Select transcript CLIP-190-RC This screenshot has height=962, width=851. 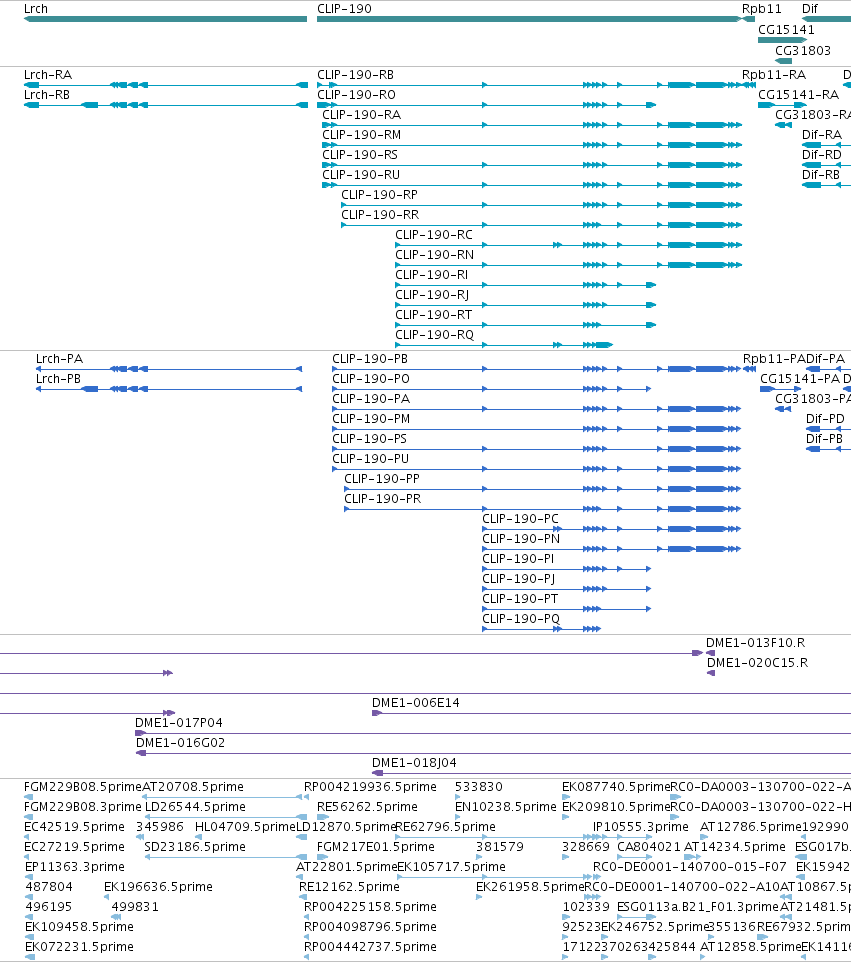click(x=434, y=235)
